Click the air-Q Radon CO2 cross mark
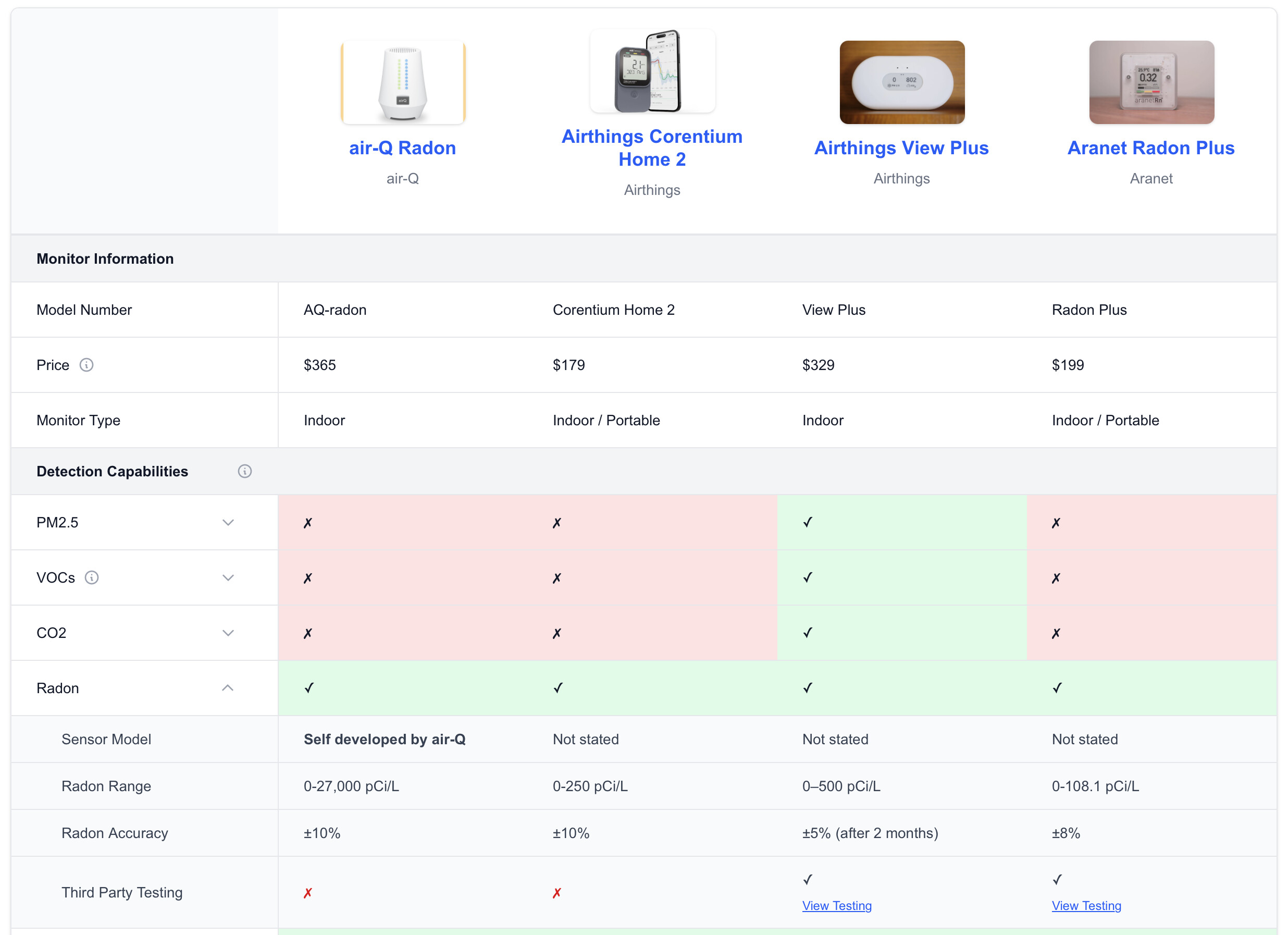1288x935 pixels. [x=308, y=633]
